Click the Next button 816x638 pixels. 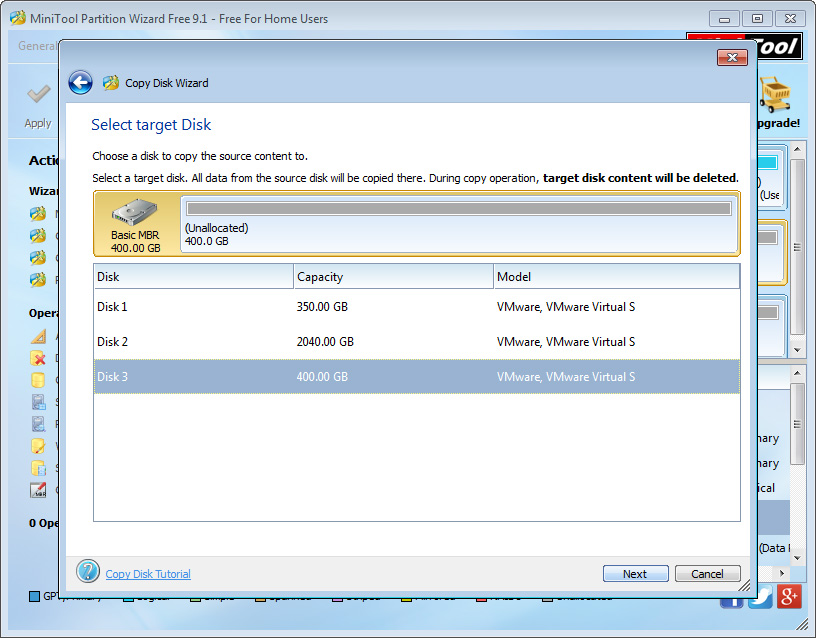pyautogui.click(x=635, y=573)
